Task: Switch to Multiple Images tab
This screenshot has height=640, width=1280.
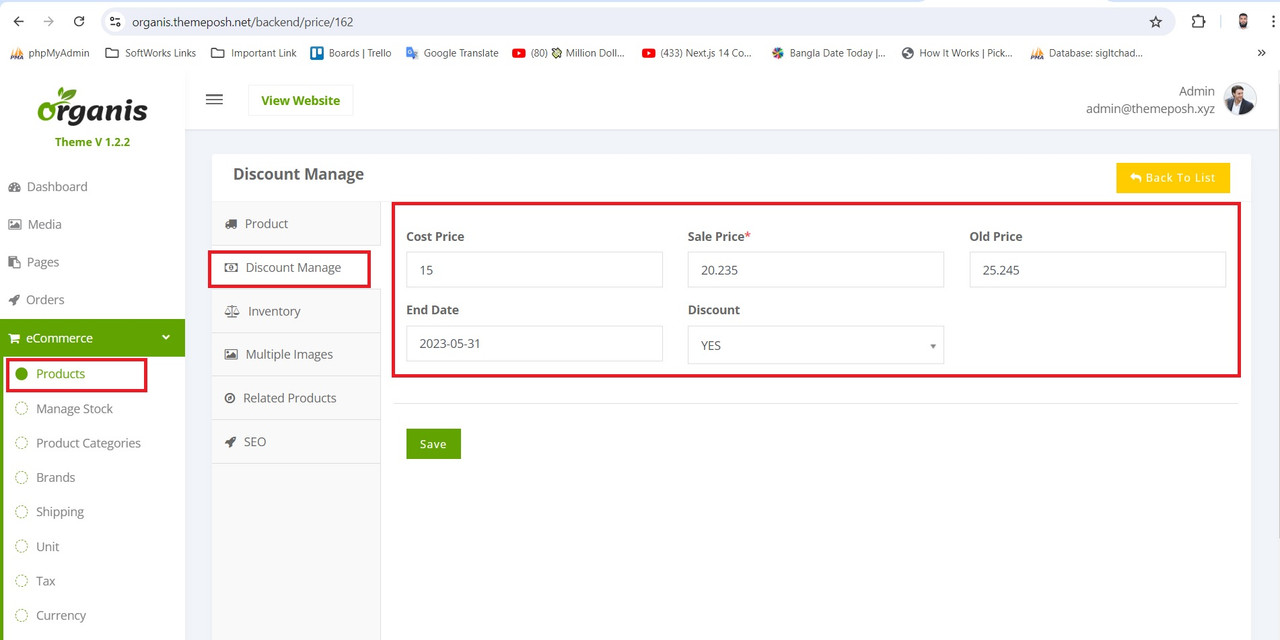Action: tap(296, 355)
